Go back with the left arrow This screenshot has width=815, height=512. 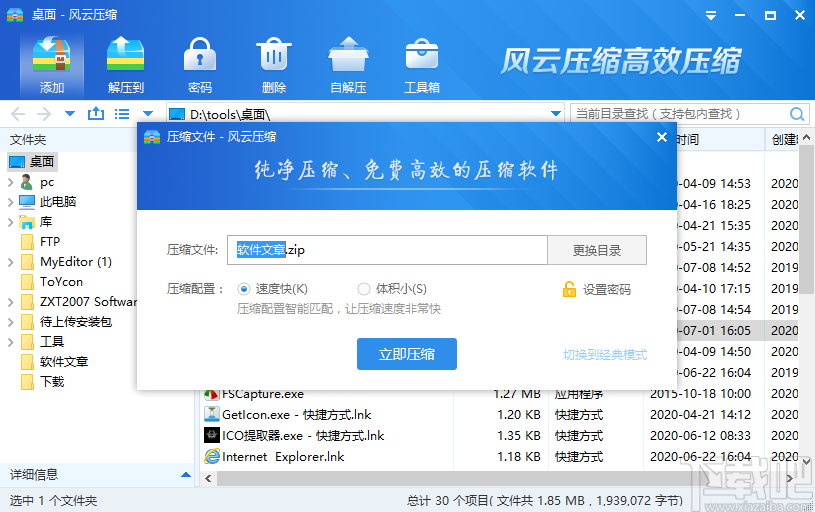click(x=18, y=114)
